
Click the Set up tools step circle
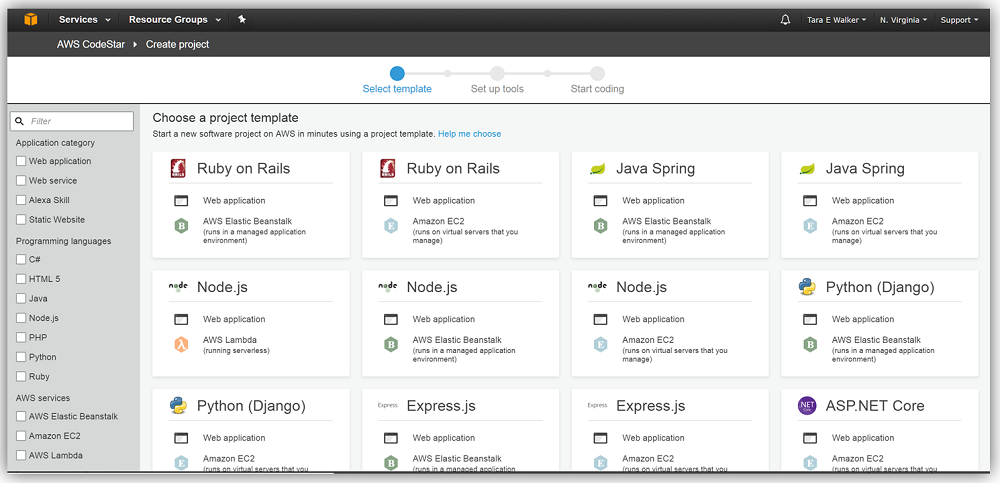tap(497, 73)
